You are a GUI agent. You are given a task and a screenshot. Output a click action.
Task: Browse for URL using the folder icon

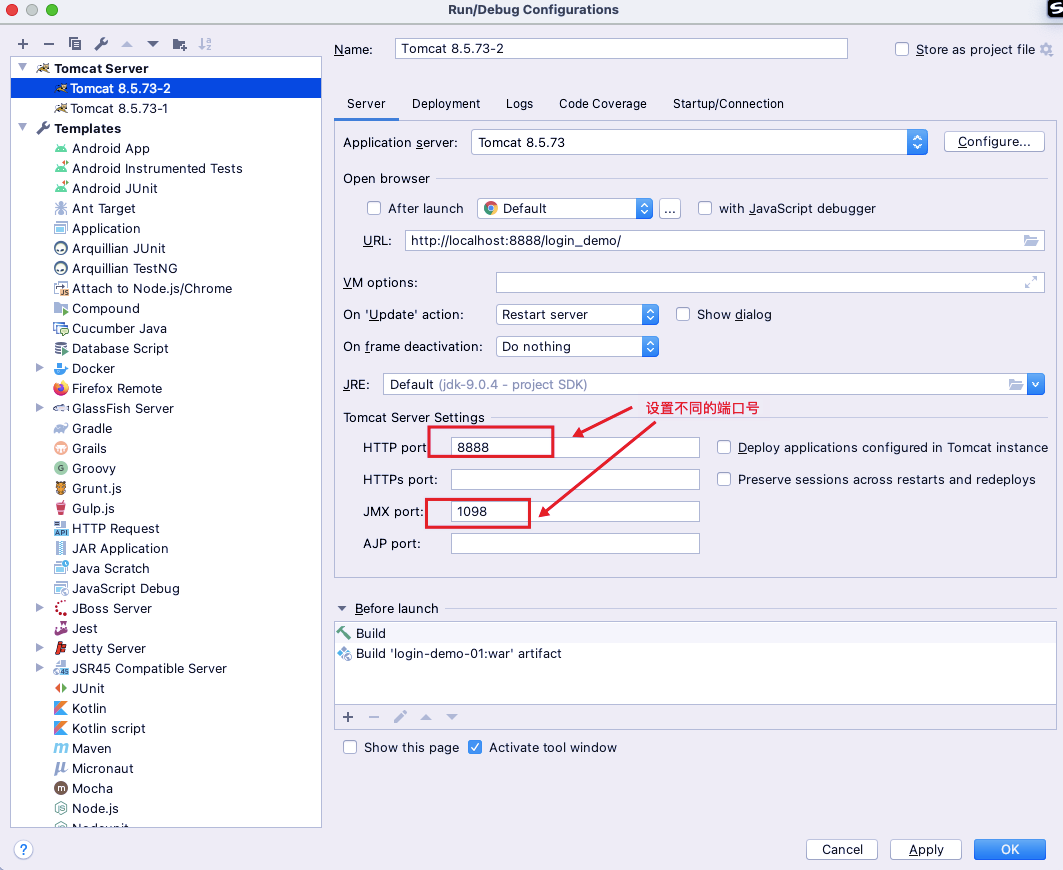1030,241
